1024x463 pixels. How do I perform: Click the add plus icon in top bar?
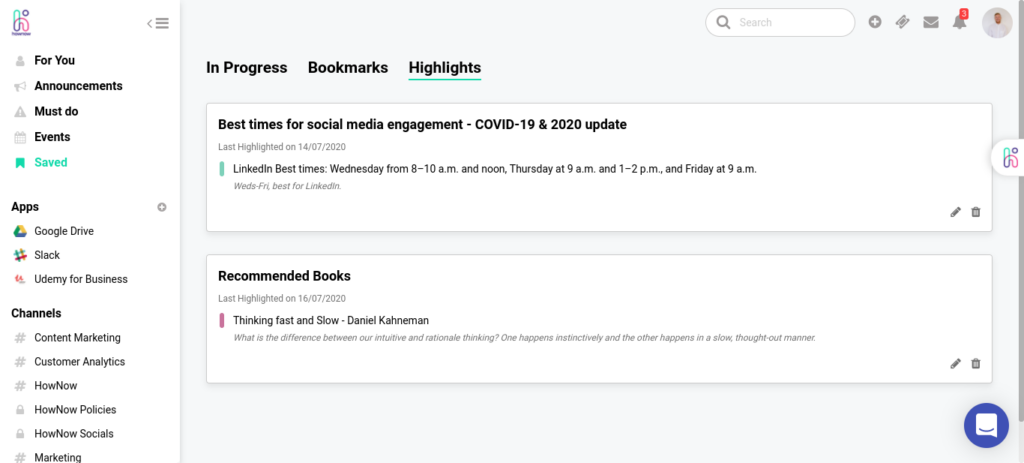coord(875,22)
